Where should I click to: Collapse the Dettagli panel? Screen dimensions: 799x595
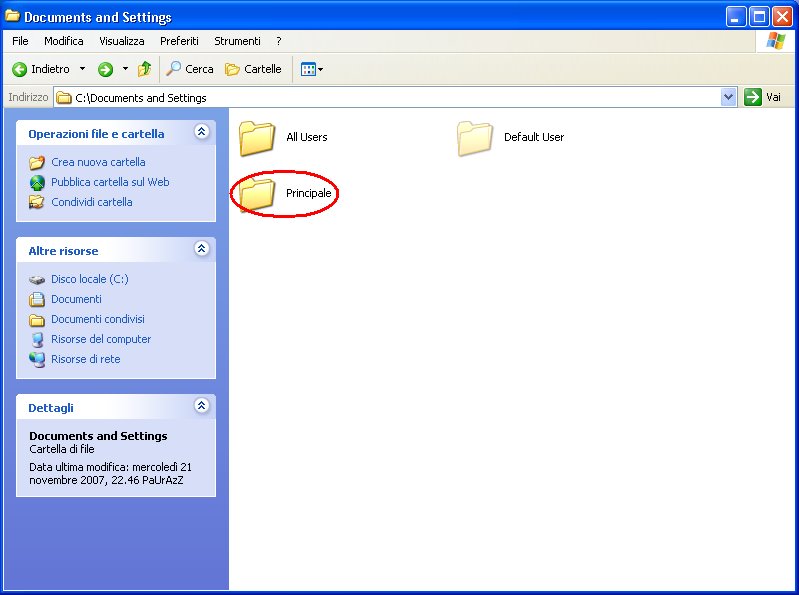click(202, 405)
